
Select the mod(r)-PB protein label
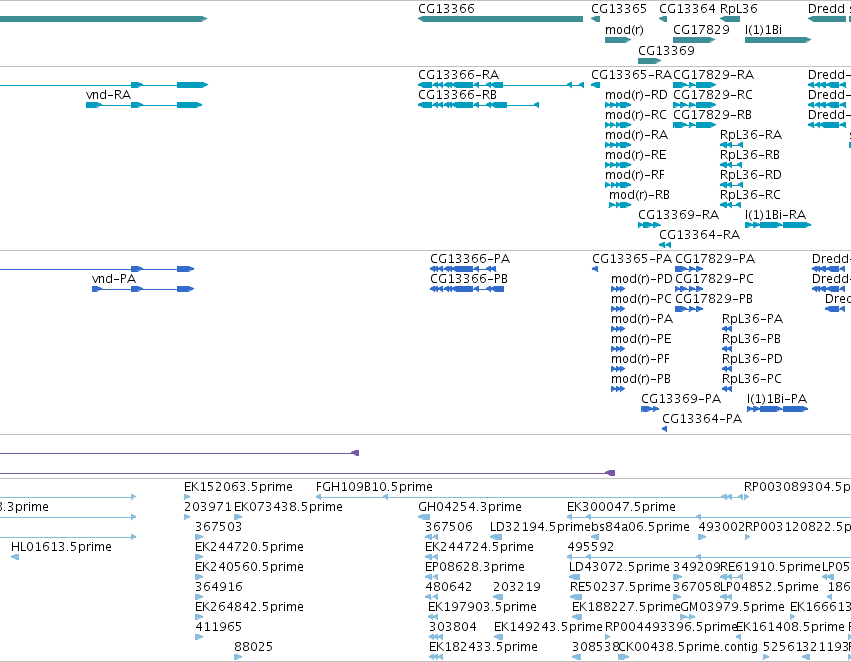(x=641, y=379)
